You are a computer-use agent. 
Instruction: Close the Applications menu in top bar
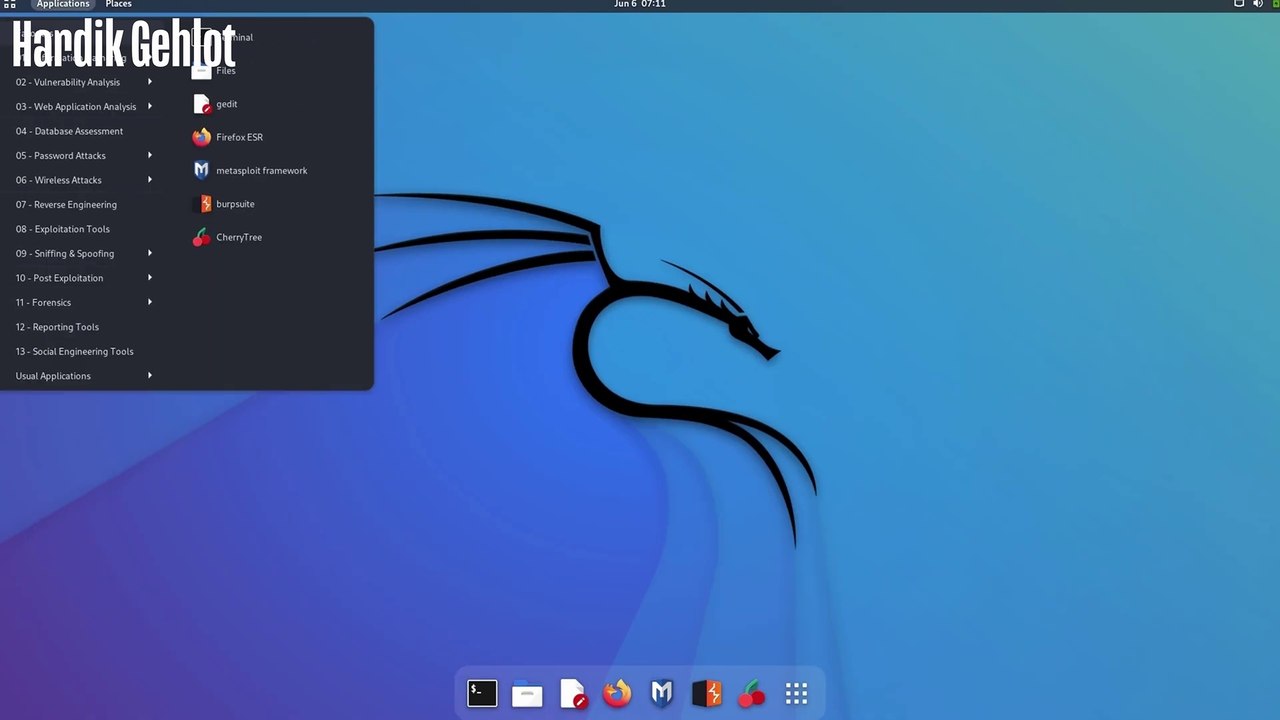(63, 4)
